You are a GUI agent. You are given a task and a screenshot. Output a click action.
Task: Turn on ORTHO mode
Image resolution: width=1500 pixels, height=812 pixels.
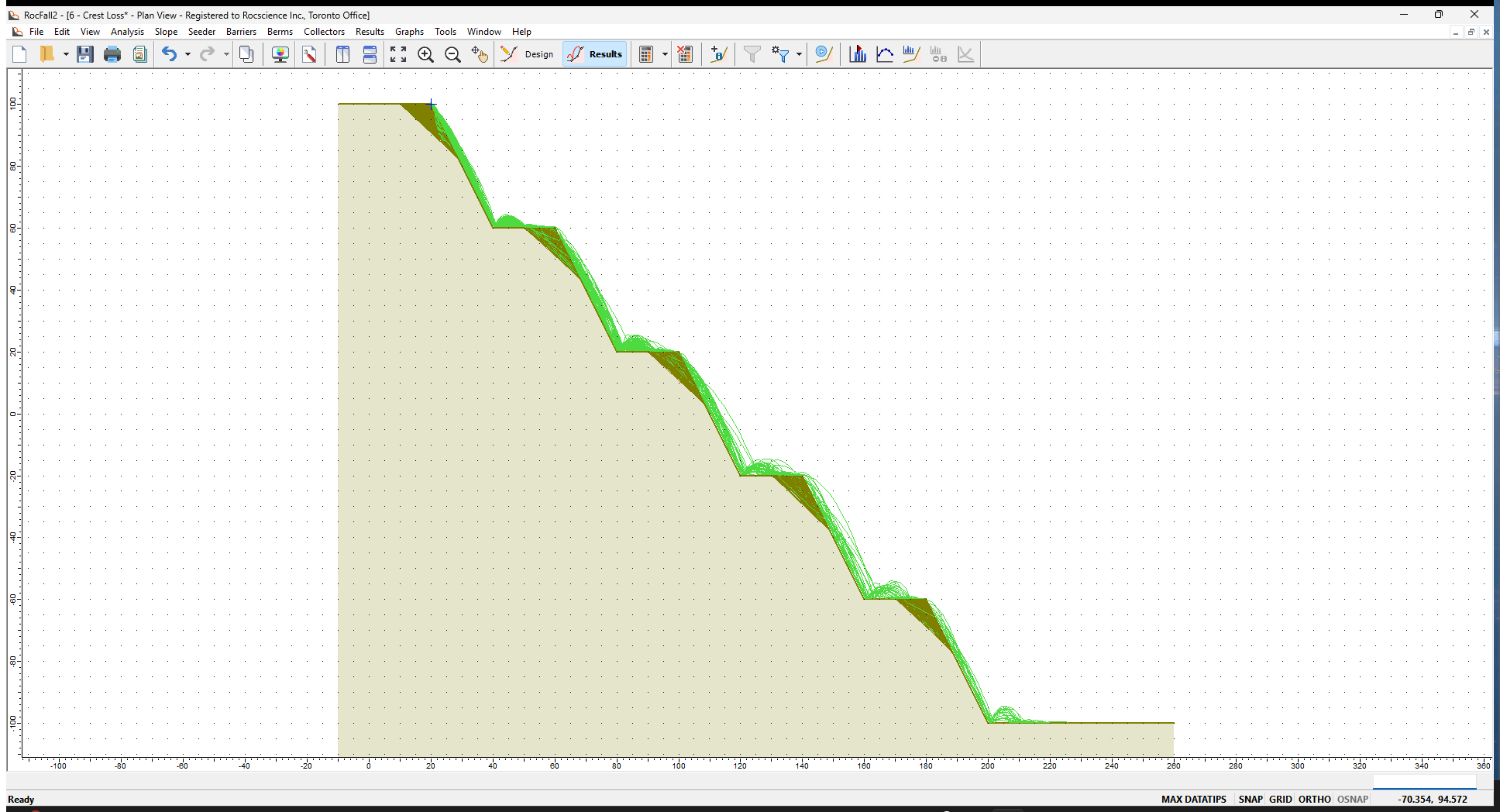[x=1314, y=799]
